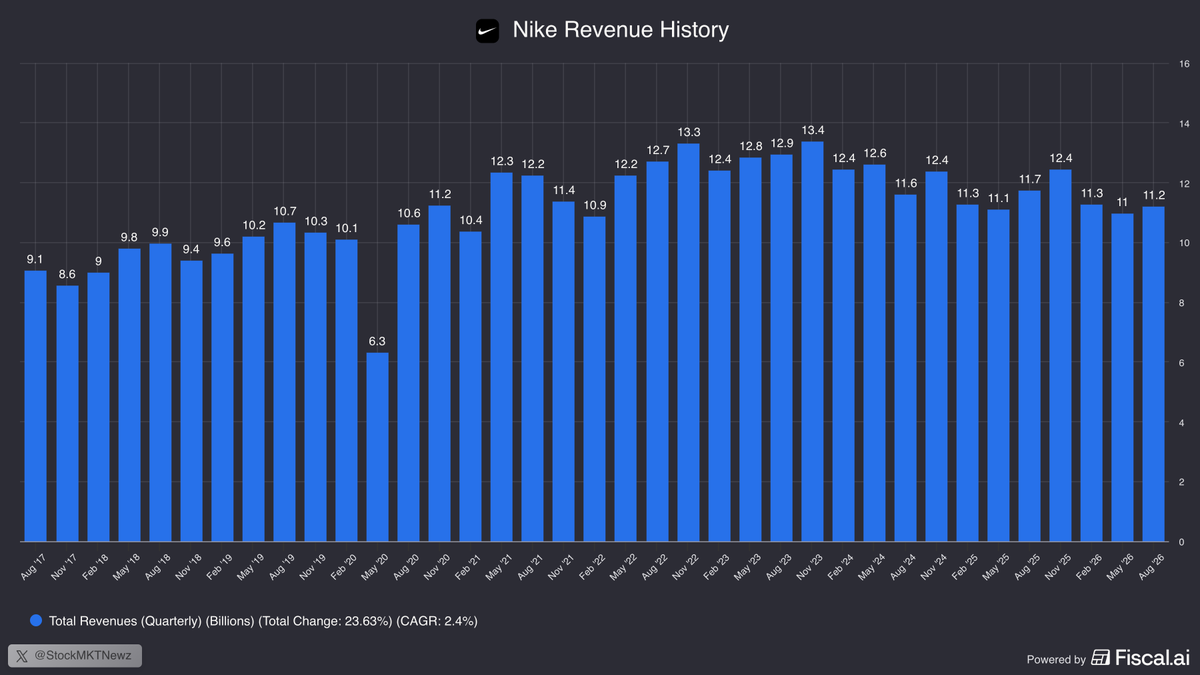Select the Aug '17 revenue bar
The width and height of the screenshot is (1200, 675).
(x=36, y=406)
